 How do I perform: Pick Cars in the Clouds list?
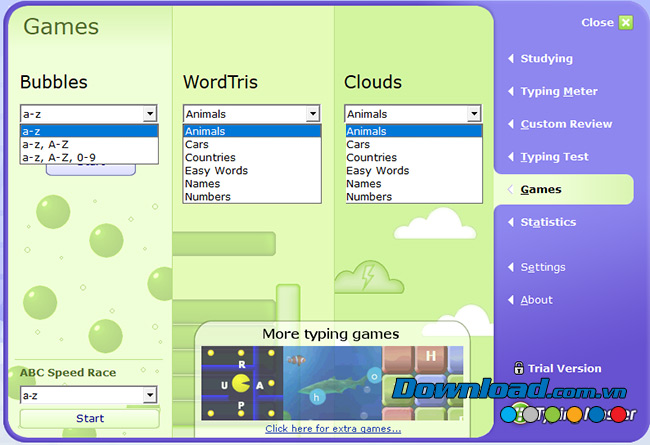click(x=414, y=144)
